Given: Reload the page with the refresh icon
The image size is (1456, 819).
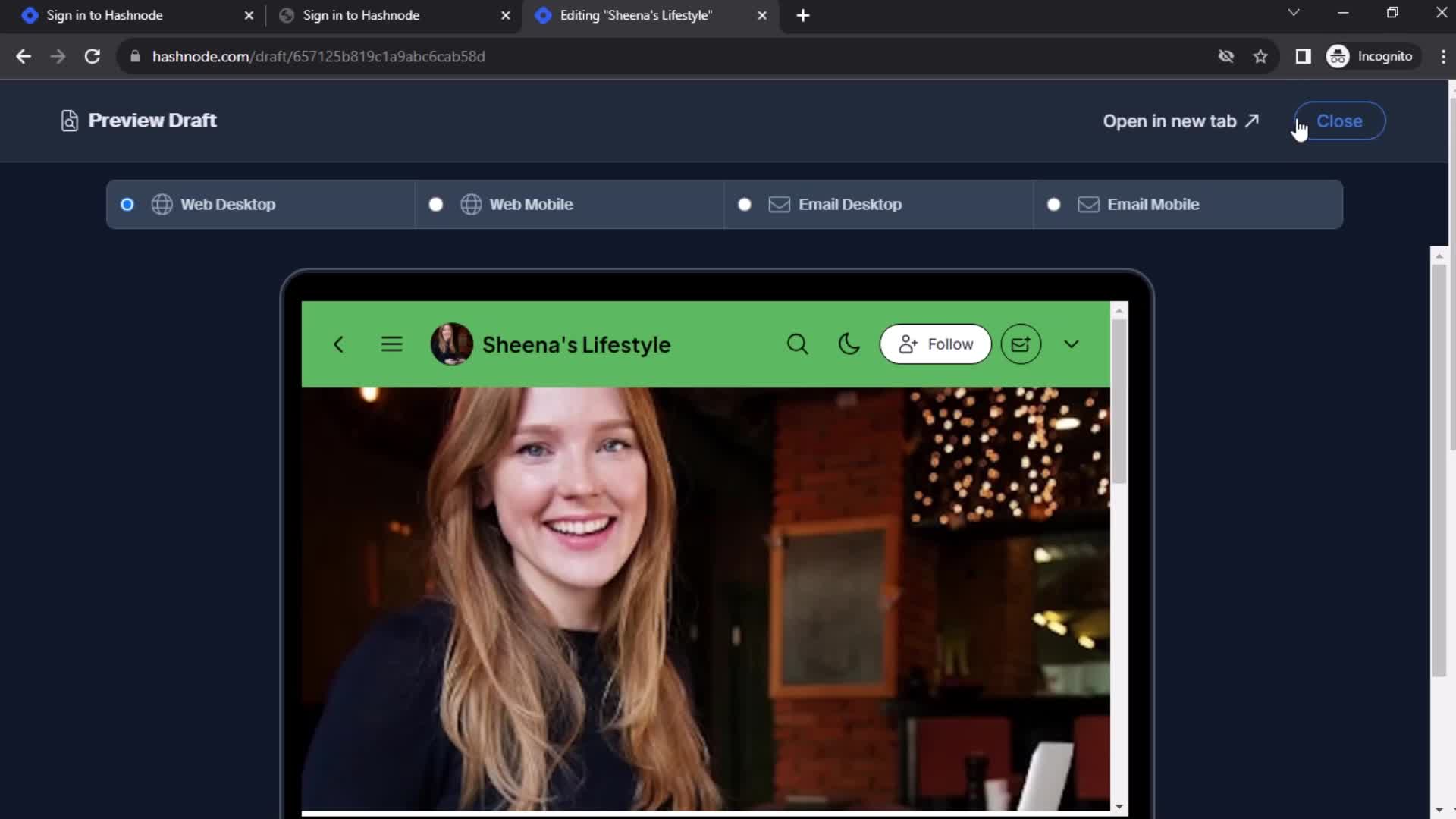Looking at the screenshot, I should [x=92, y=56].
